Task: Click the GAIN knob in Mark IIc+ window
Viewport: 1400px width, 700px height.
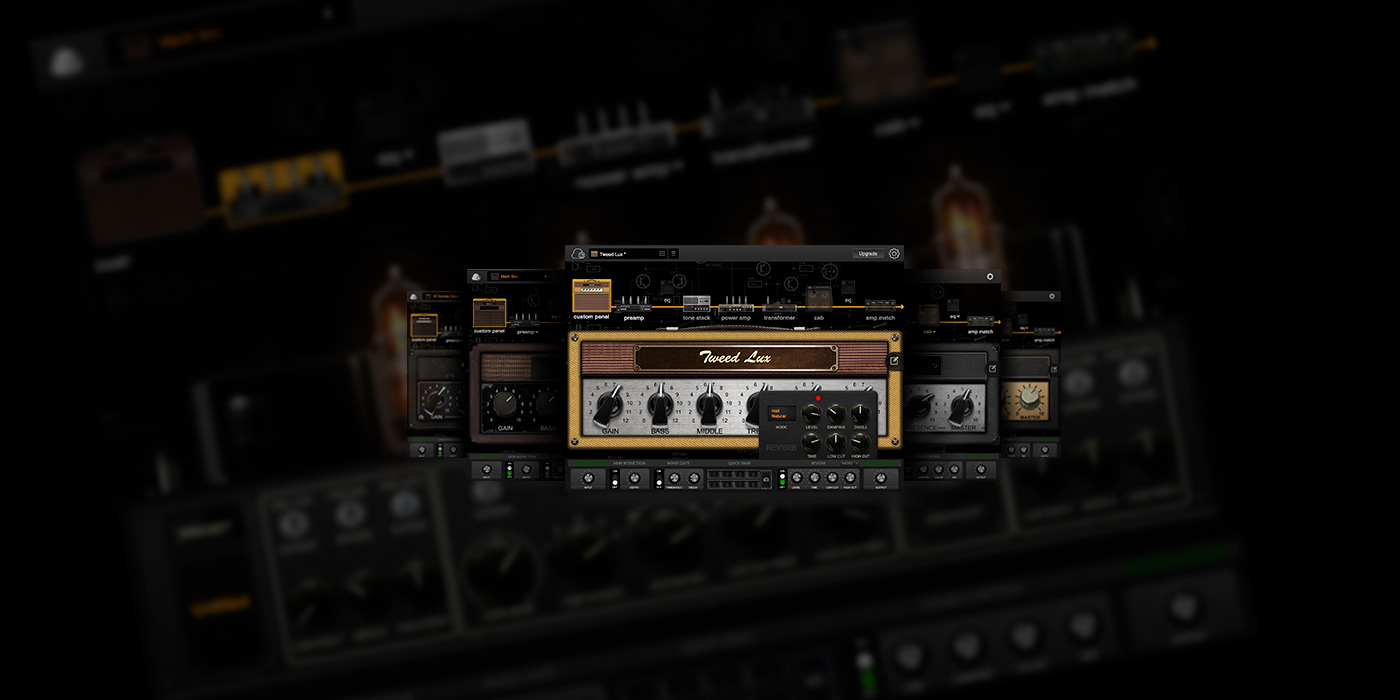Action: [x=505, y=403]
